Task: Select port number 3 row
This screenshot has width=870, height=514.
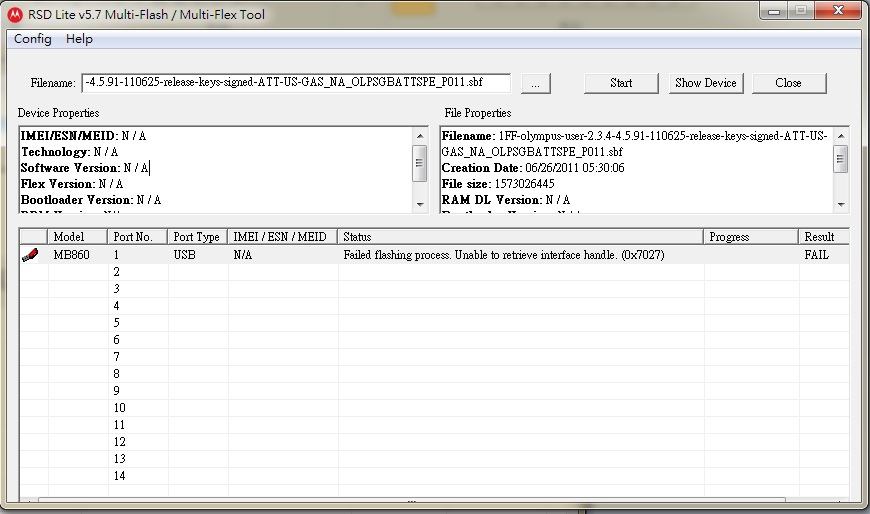Action: [x=434, y=289]
